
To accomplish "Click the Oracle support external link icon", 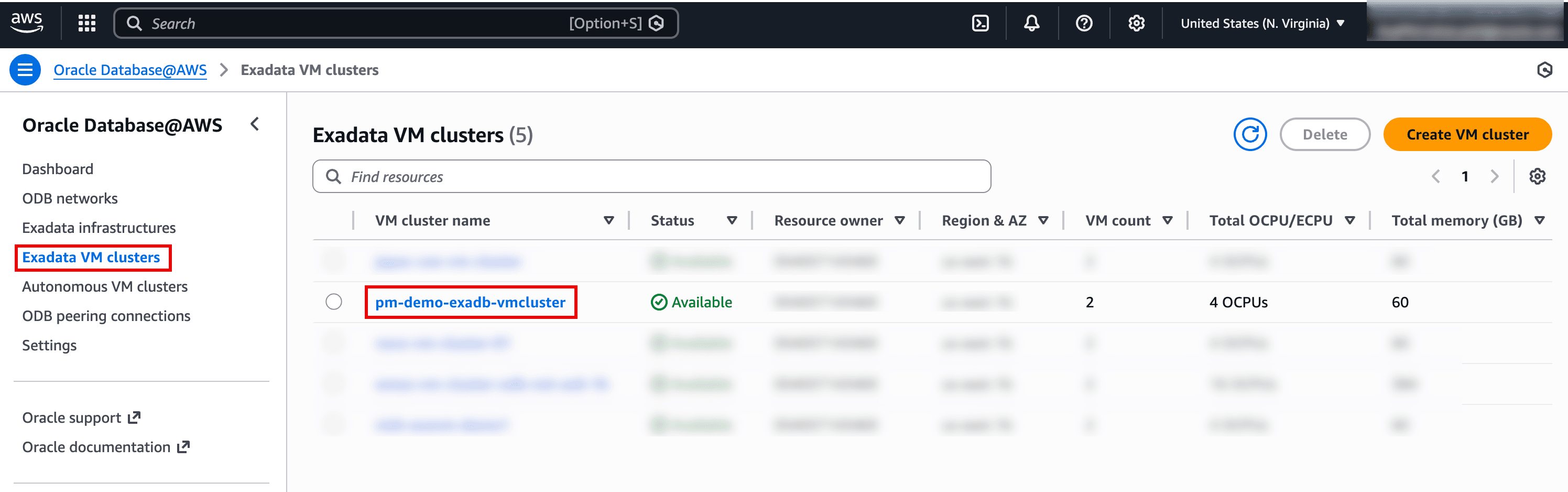I will 135,418.
